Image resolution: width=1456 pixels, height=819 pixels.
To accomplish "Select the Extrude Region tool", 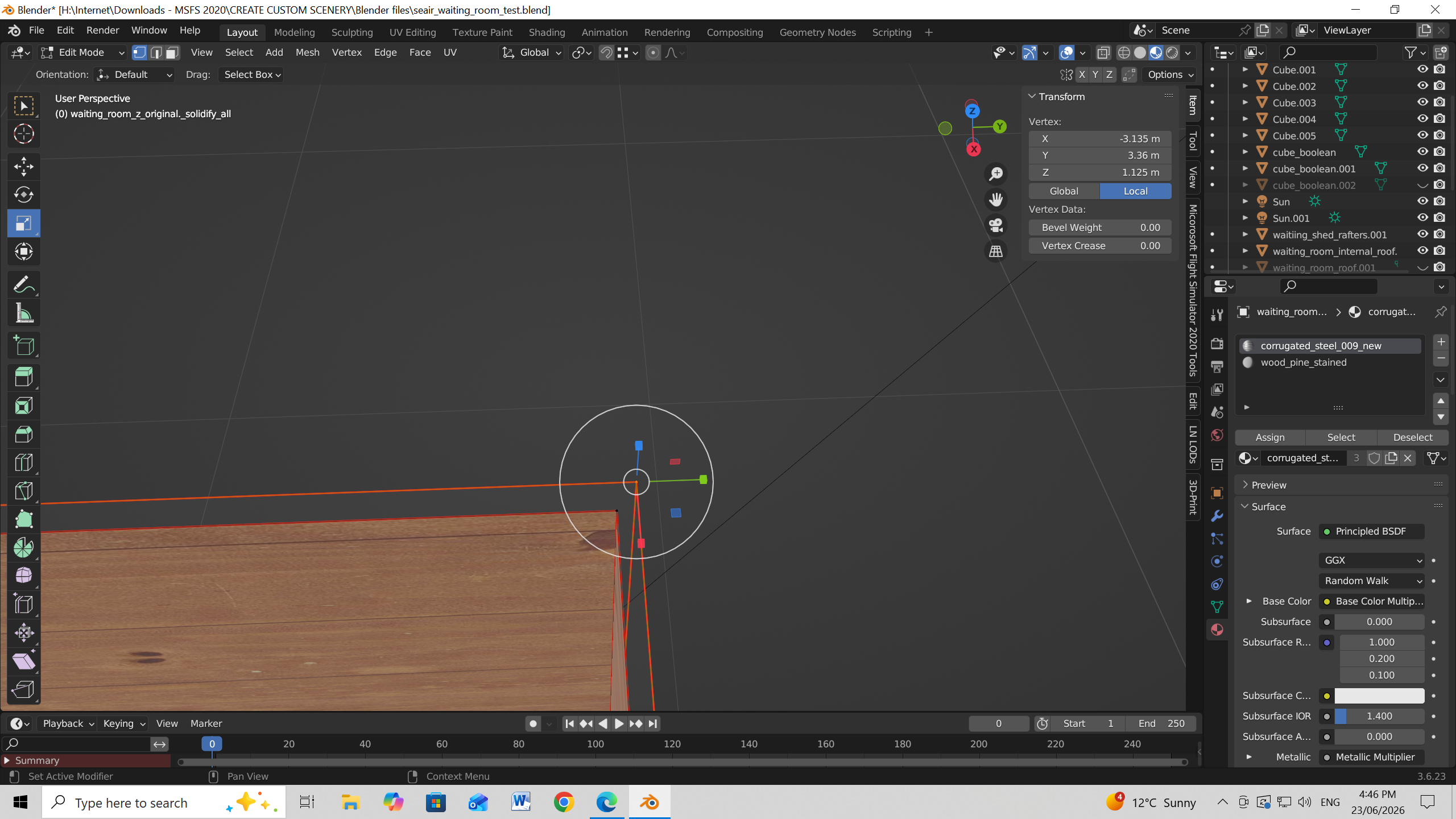I will [x=24, y=378].
